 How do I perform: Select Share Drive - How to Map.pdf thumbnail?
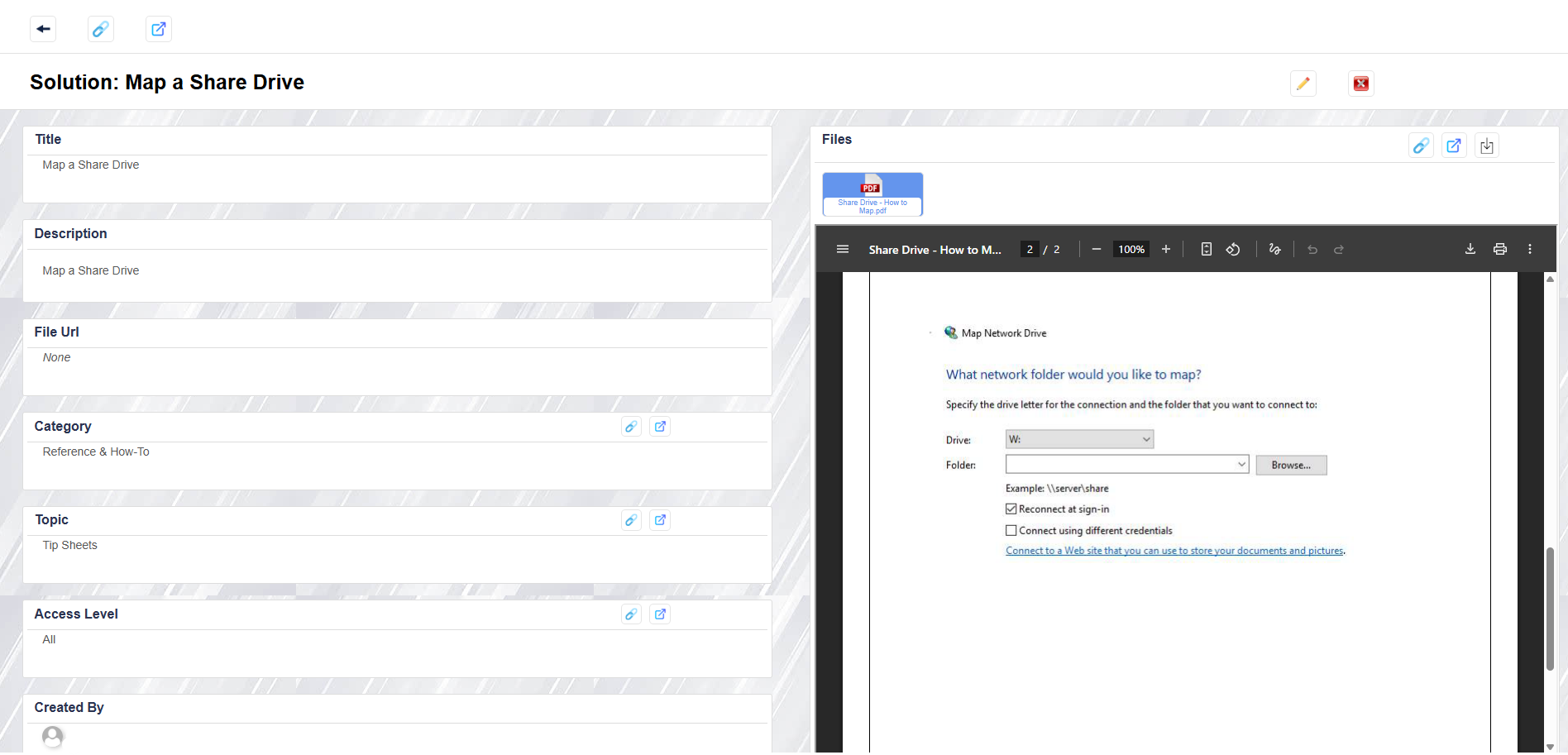872,194
